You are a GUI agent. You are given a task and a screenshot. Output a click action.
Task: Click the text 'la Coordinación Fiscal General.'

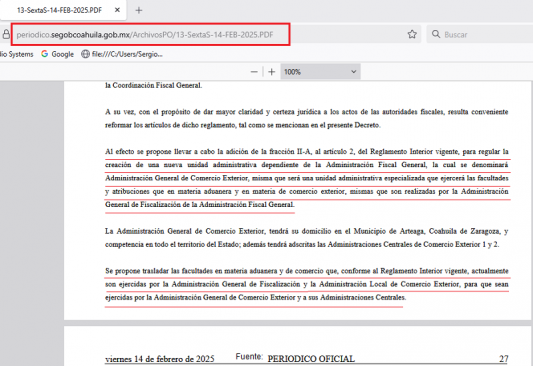(x=153, y=86)
